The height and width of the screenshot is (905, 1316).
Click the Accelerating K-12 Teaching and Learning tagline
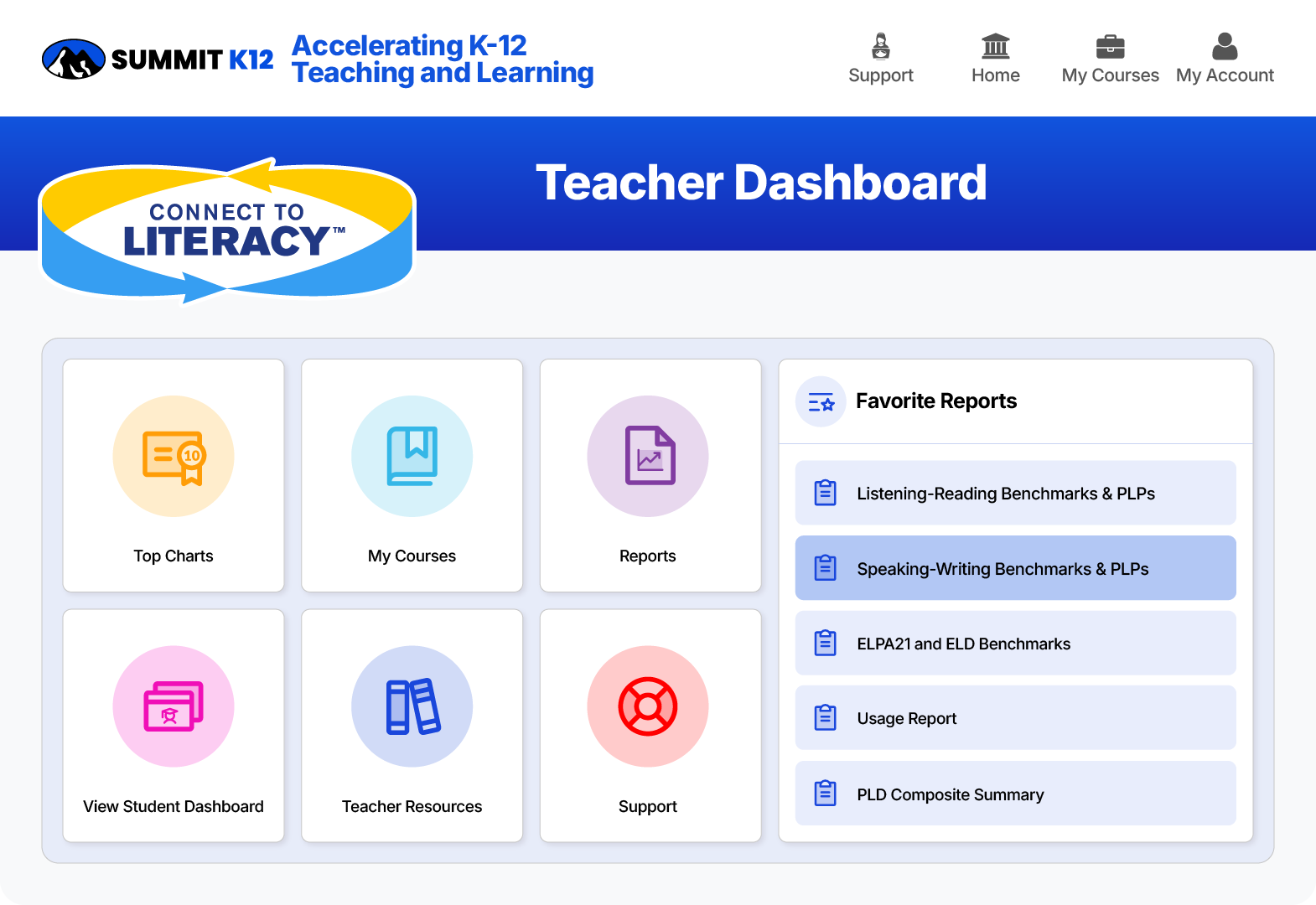pyautogui.click(x=443, y=59)
